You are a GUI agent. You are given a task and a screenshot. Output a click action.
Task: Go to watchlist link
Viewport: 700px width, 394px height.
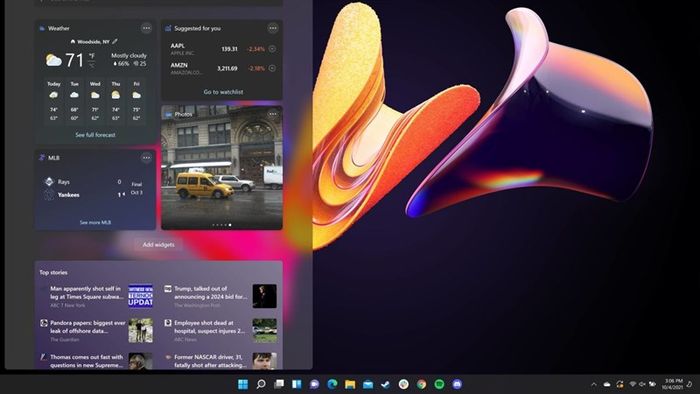pos(223,92)
